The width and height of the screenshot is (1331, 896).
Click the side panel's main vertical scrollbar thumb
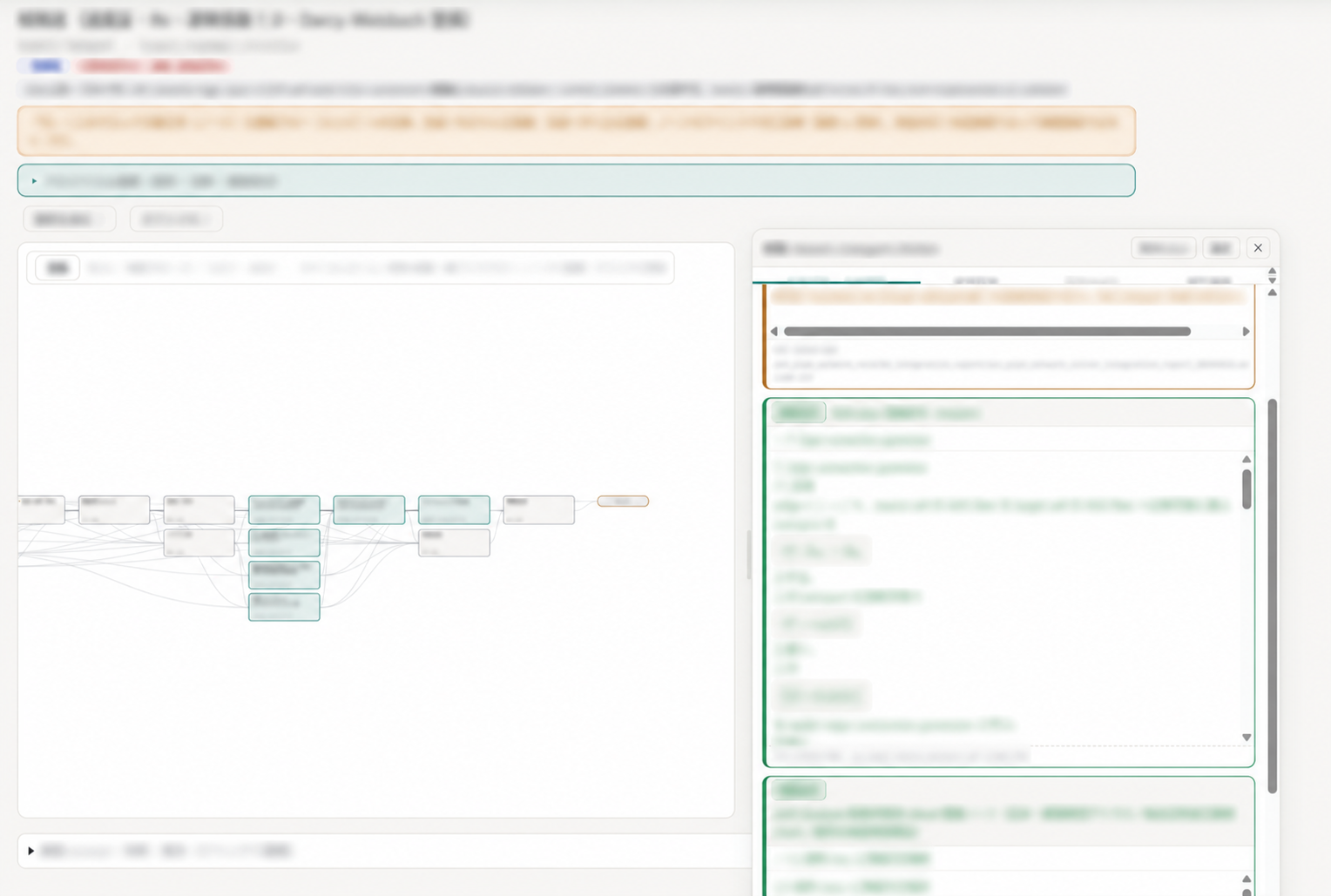point(1272,596)
